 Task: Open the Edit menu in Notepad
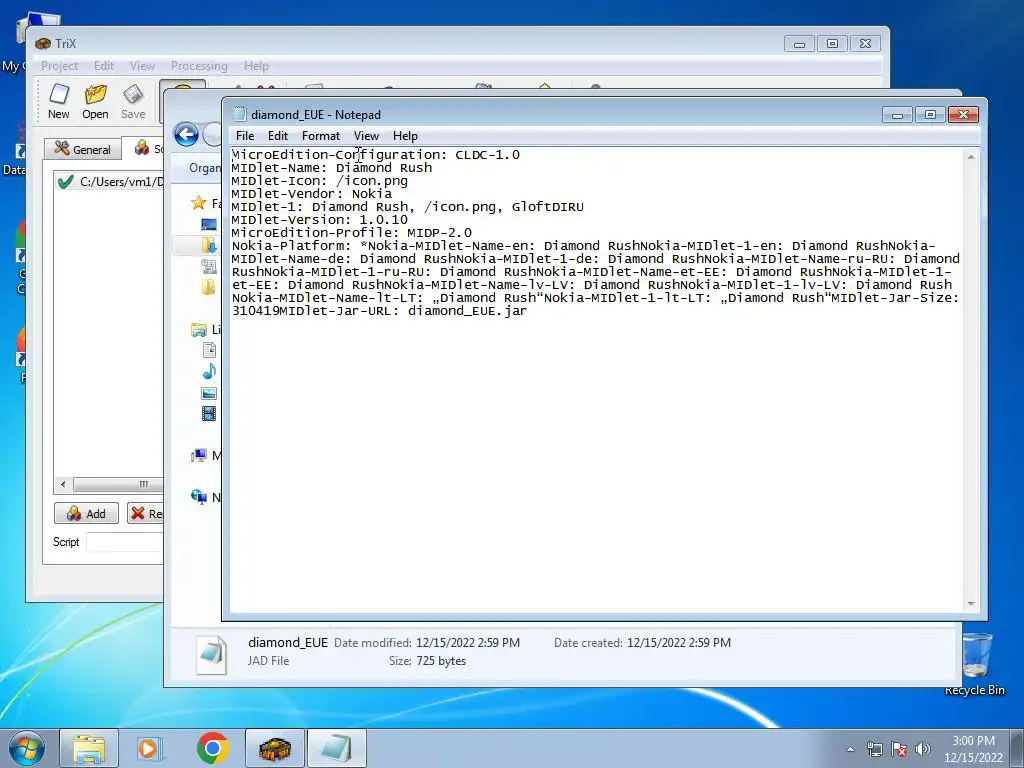pos(278,136)
